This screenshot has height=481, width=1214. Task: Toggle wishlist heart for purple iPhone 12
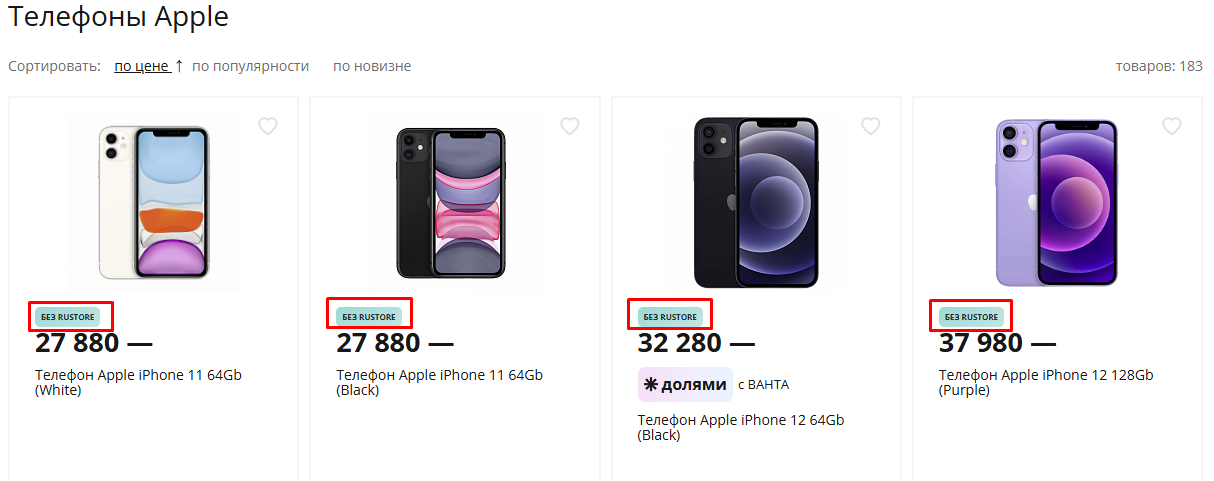click(x=1172, y=126)
